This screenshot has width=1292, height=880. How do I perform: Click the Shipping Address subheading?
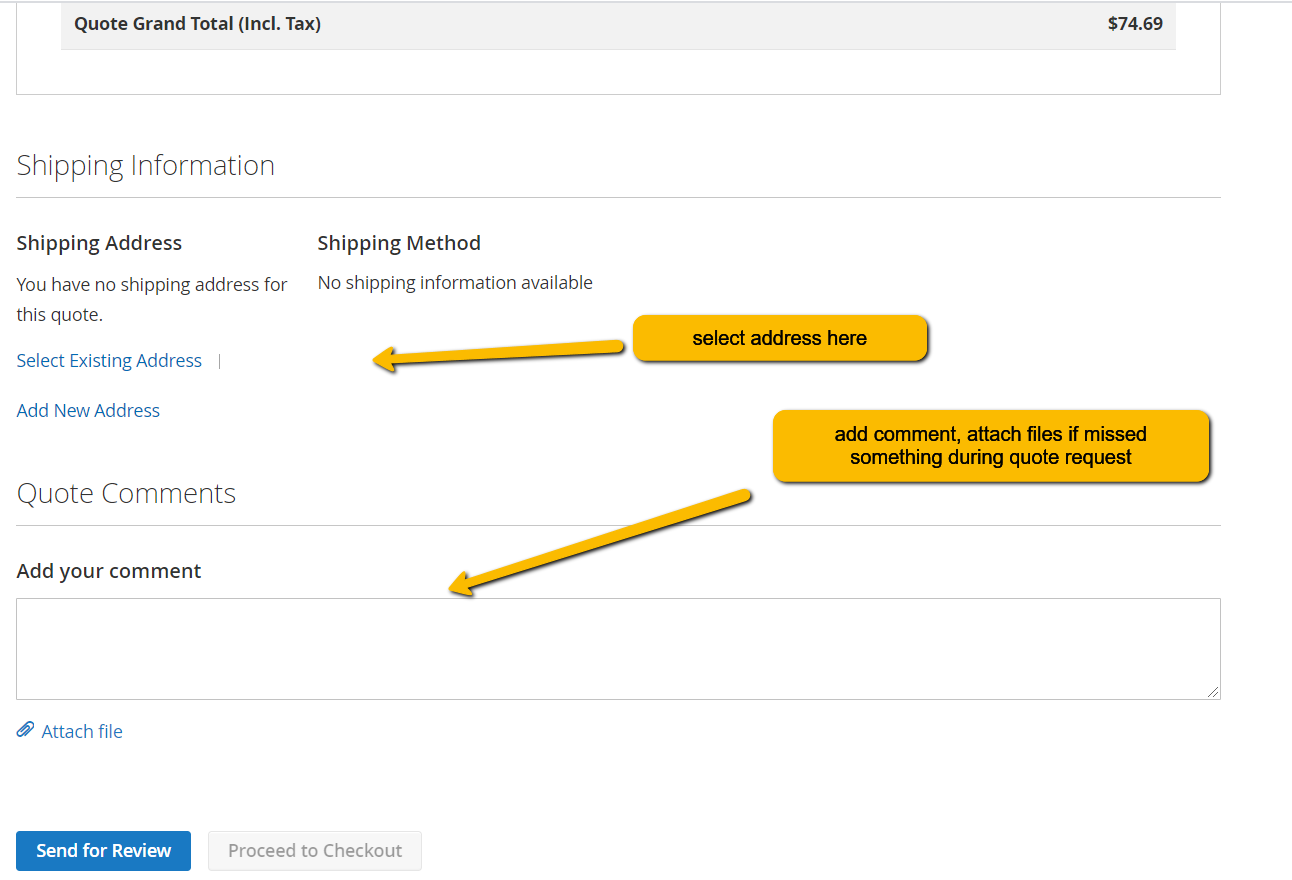pos(99,243)
